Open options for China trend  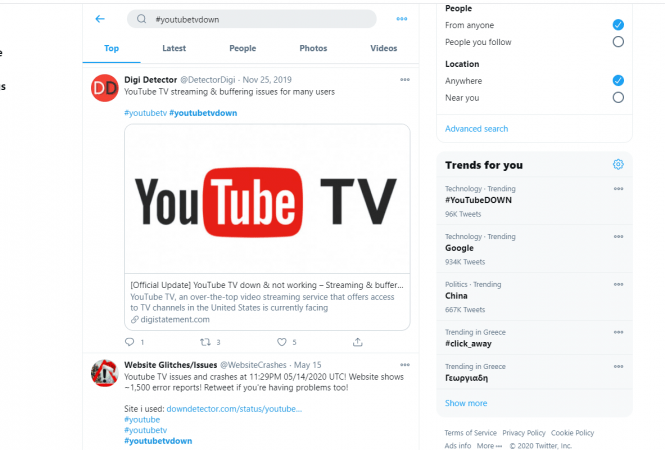tap(618, 285)
